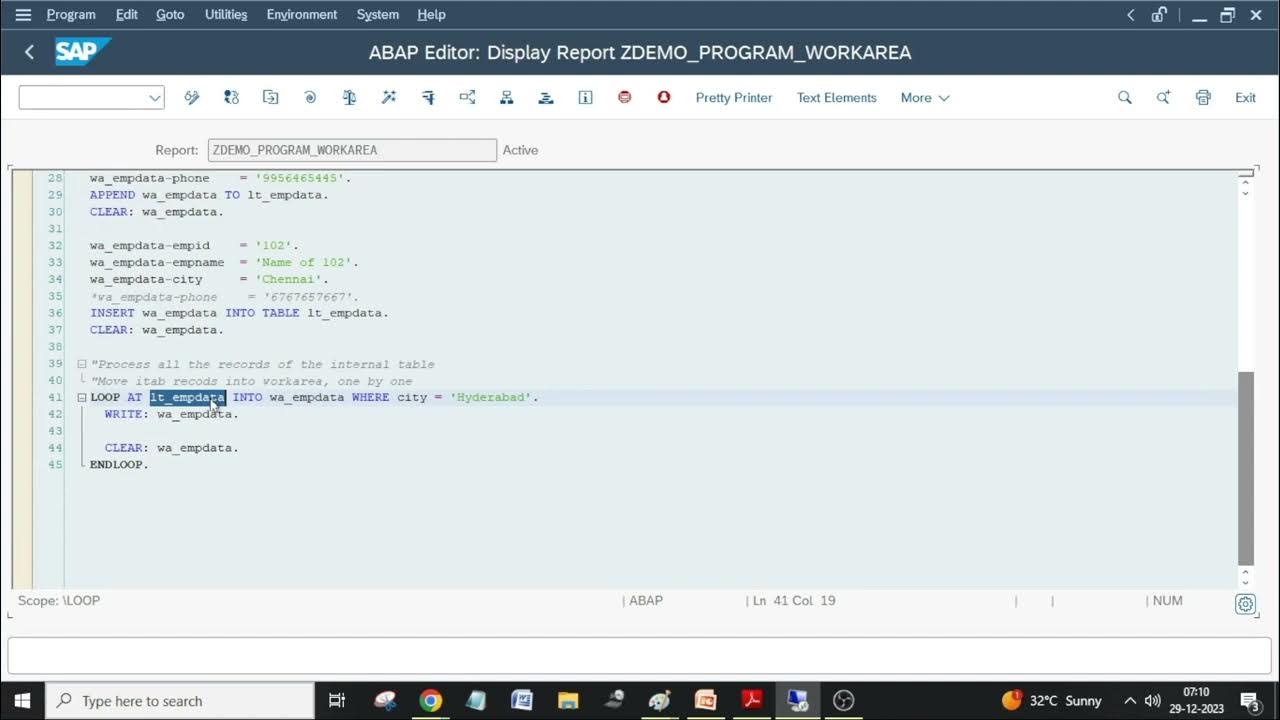This screenshot has height=720, width=1280.
Task: Collapse the LOOP block at line 41
Action: pos(82,398)
